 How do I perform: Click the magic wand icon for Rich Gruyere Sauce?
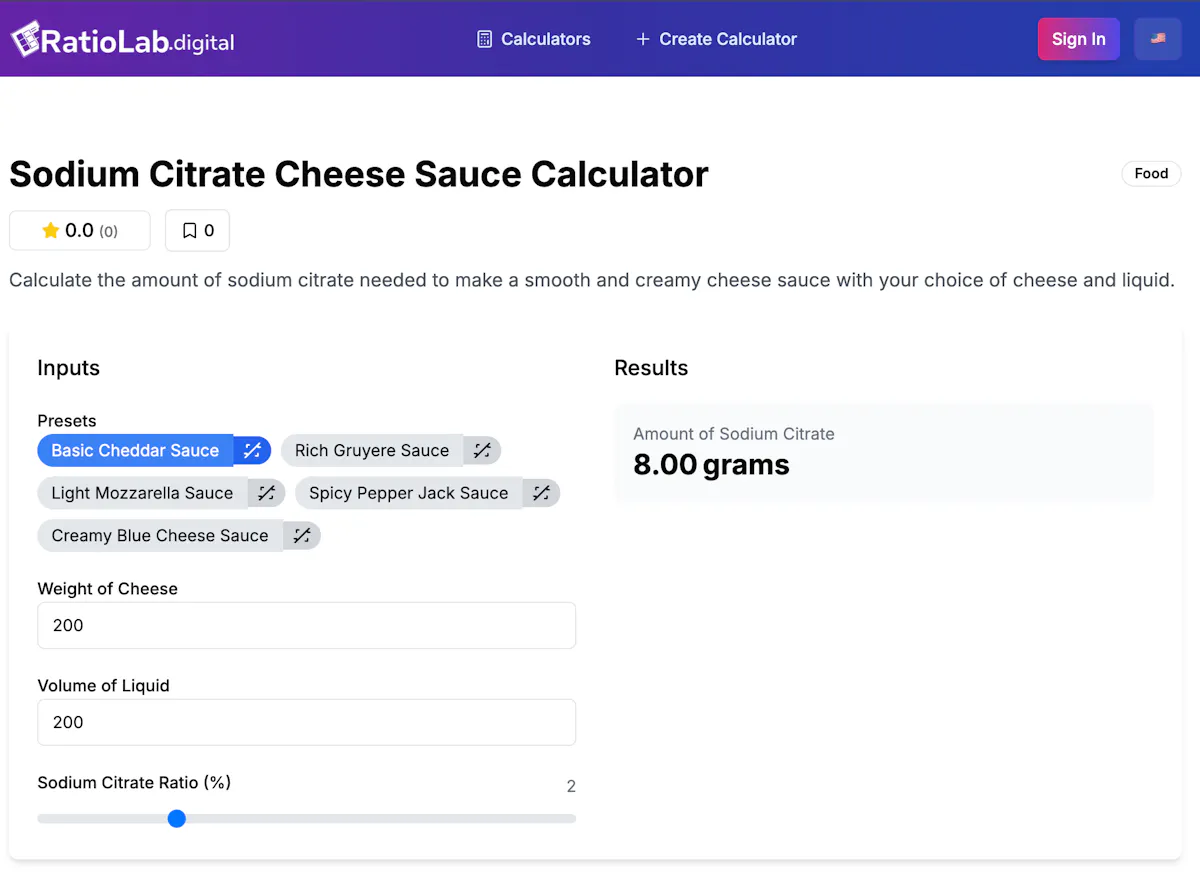(482, 450)
